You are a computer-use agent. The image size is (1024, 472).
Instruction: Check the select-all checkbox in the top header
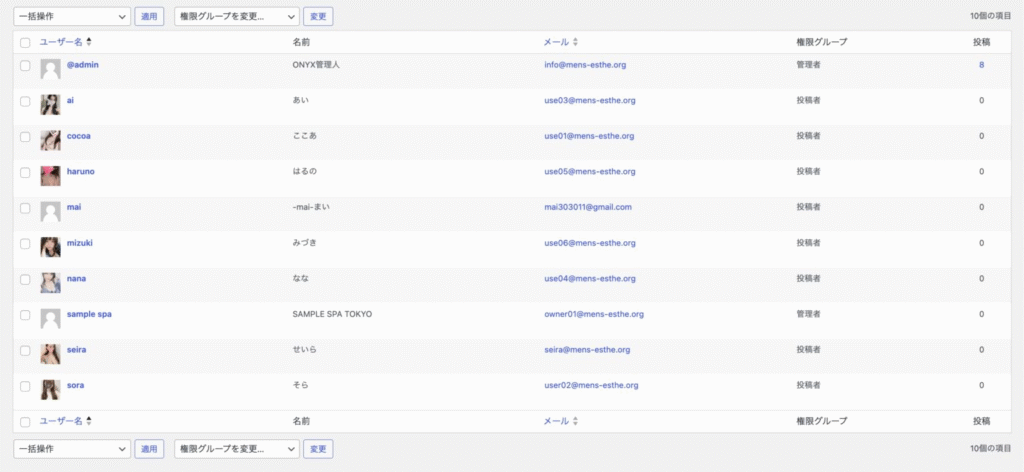click(x=25, y=42)
